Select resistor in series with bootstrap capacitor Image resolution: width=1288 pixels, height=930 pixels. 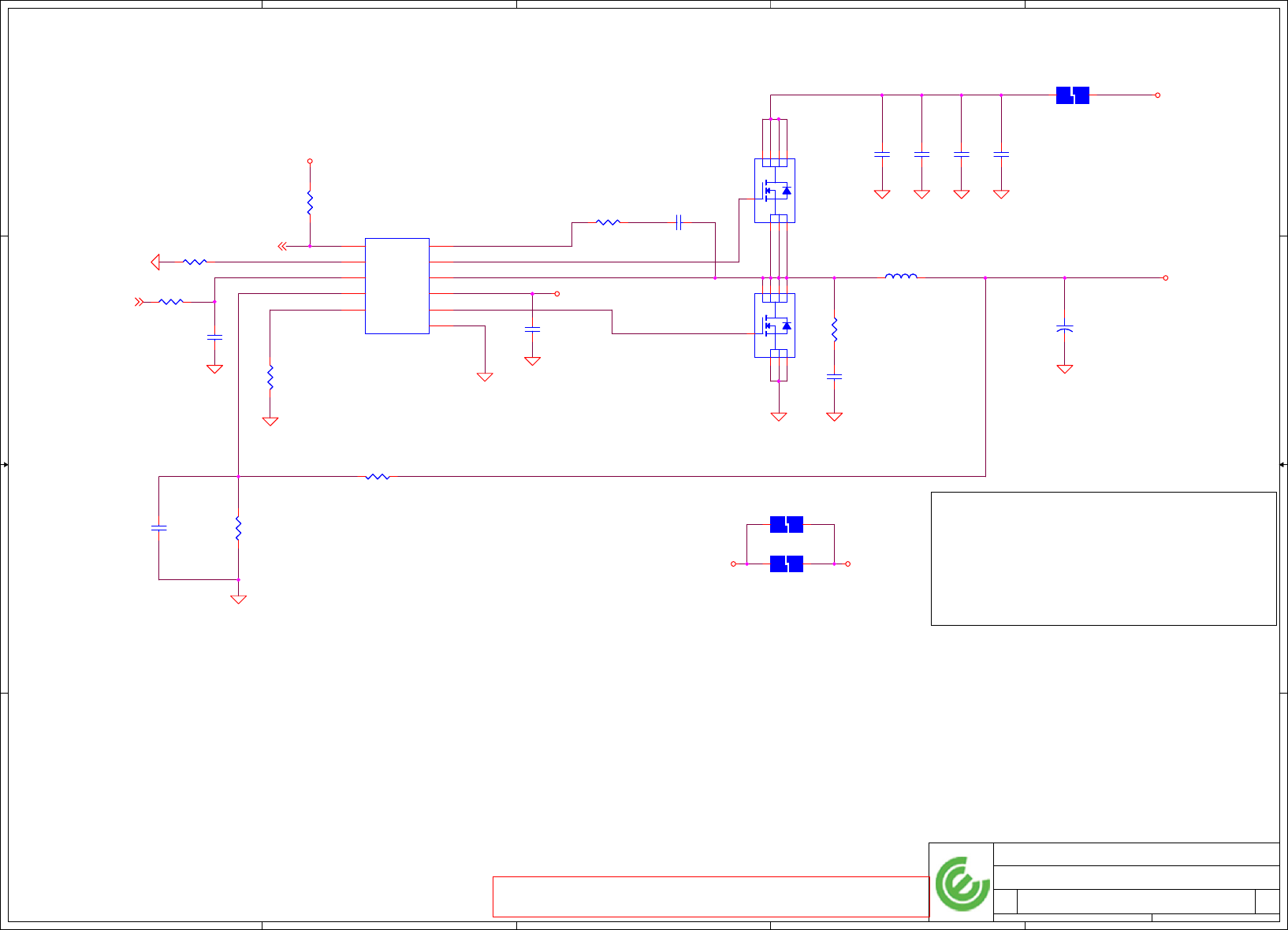tap(608, 222)
